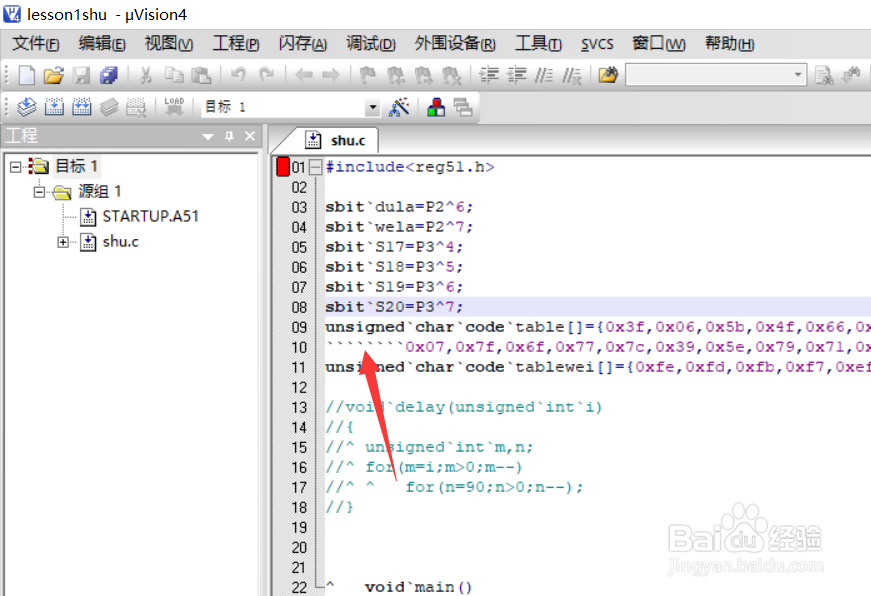This screenshot has height=596, width=871.
Task: Place the cursor on the sbit S20=P3^7 line
Action: tap(394, 307)
